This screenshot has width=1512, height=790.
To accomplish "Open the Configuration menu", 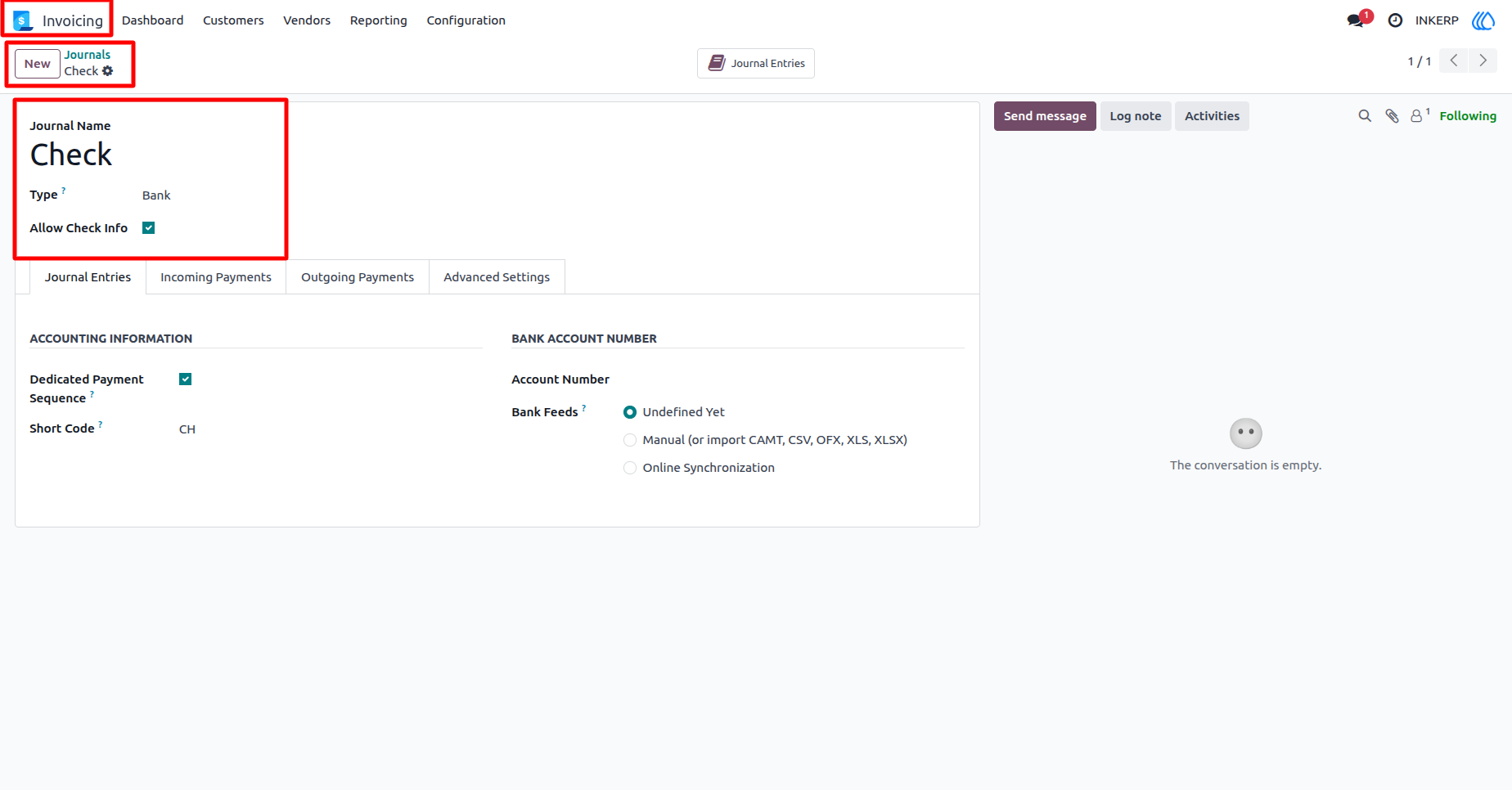I will click(x=466, y=20).
